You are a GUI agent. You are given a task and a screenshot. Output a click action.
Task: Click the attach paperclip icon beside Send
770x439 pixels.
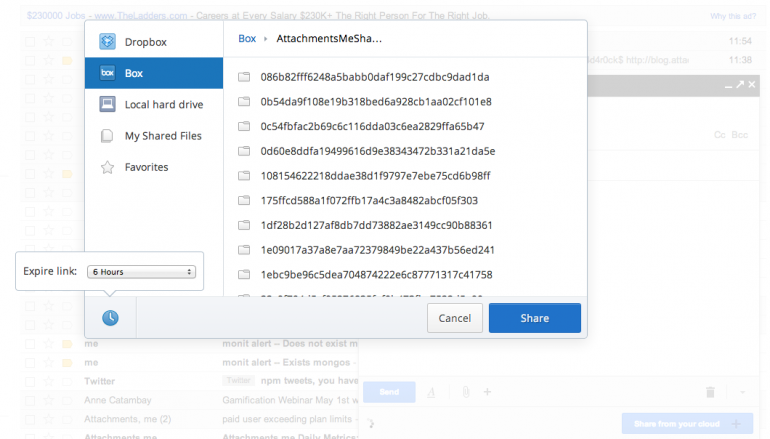pyautogui.click(x=468, y=392)
